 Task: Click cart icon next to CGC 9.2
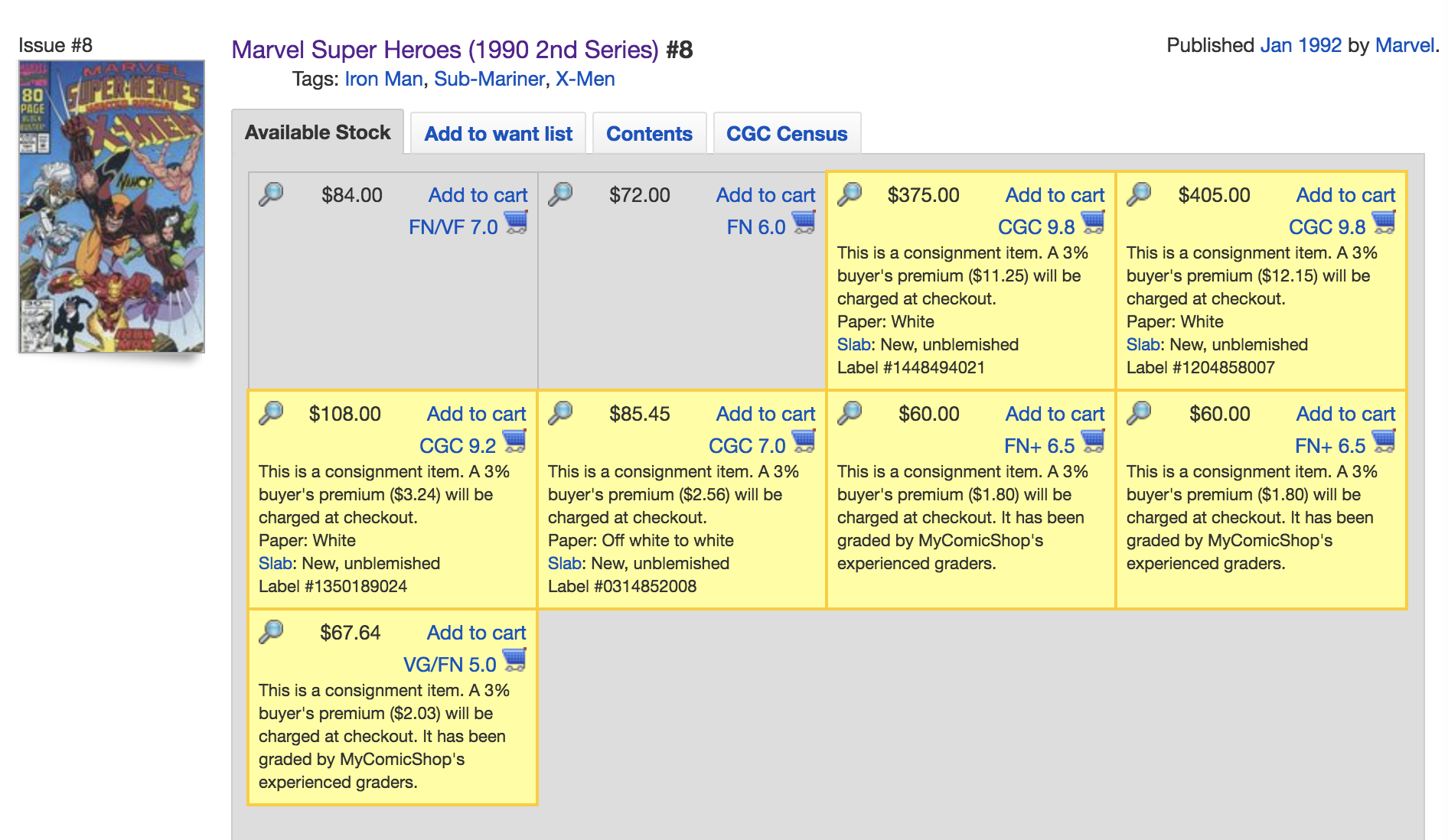click(x=514, y=441)
